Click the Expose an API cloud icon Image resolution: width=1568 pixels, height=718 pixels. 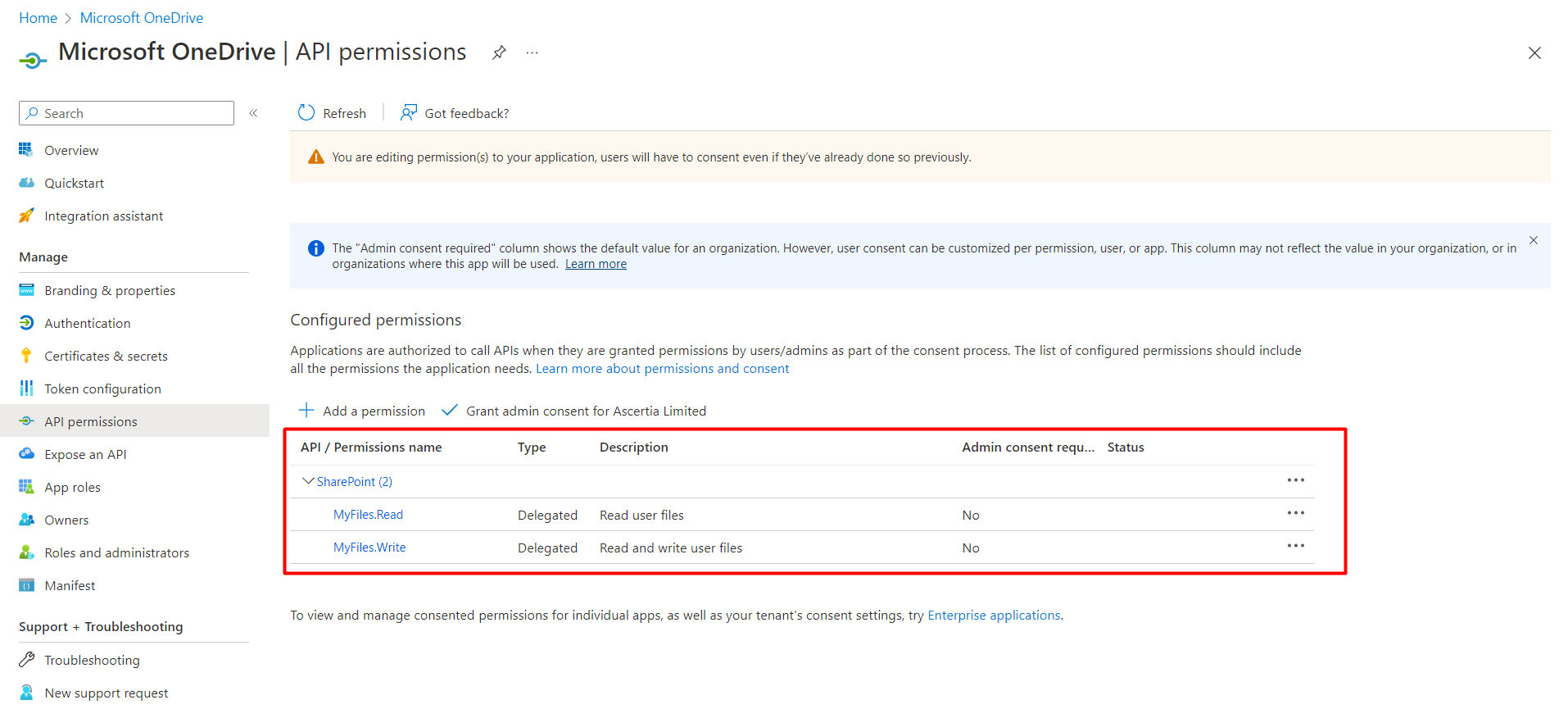[26, 454]
